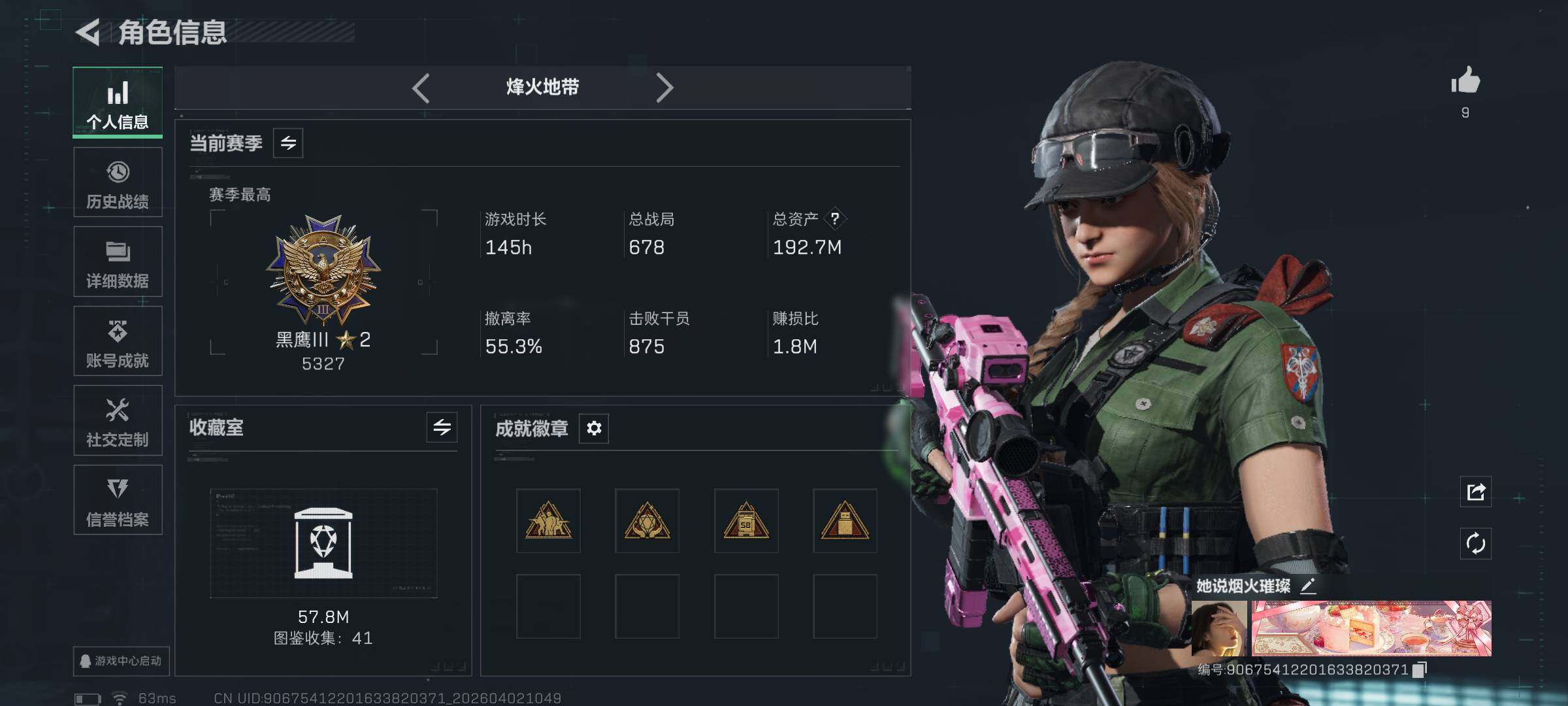
Task: Open the 社交定制 sidebar tab
Action: [118, 420]
